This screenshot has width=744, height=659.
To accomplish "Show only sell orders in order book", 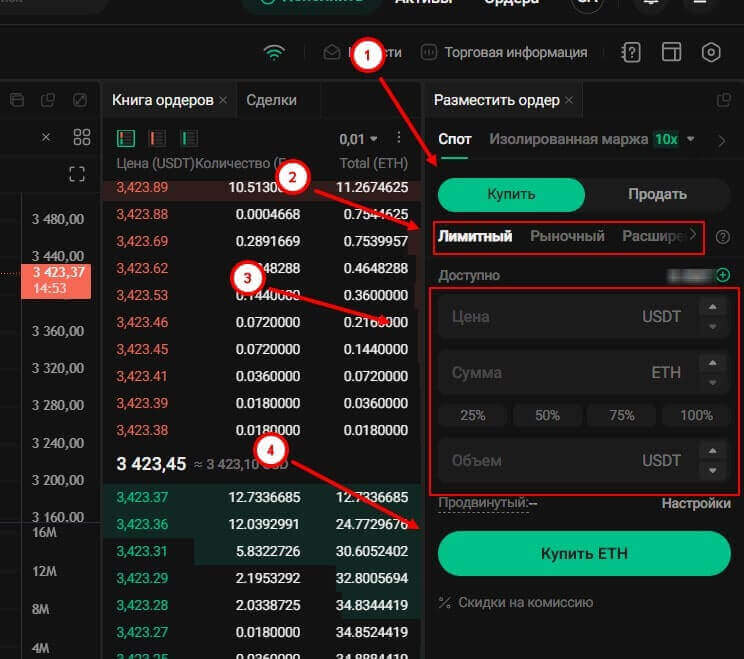I will click(157, 138).
